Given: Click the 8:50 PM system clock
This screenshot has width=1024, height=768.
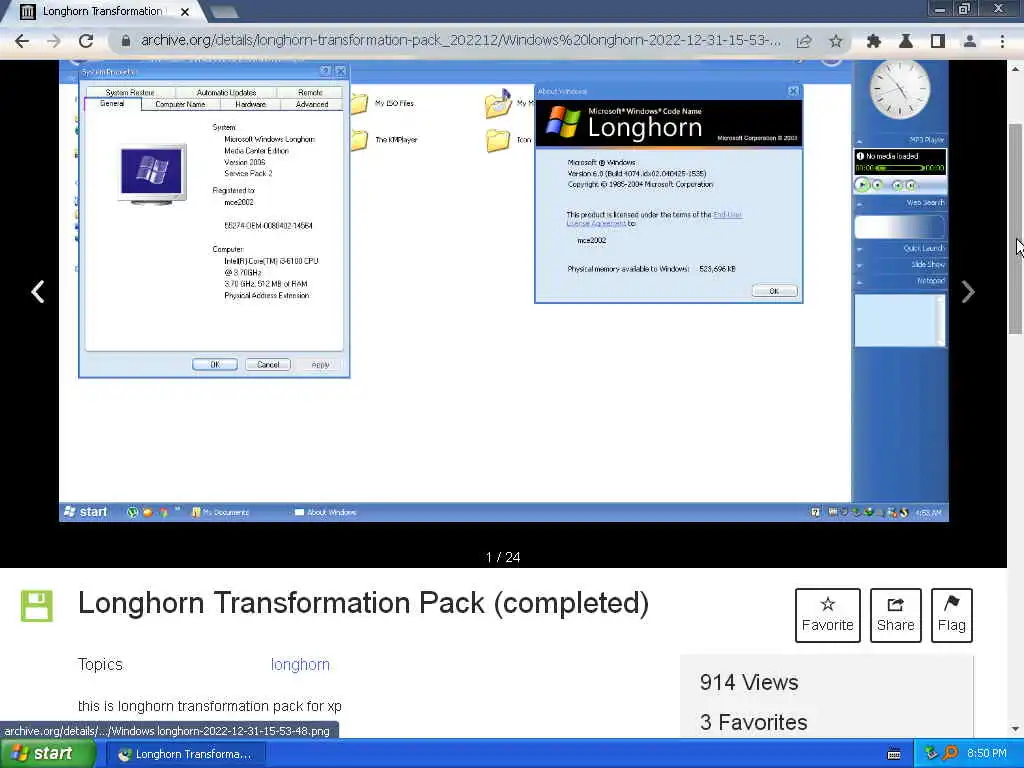Looking at the screenshot, I should (987, 754).
